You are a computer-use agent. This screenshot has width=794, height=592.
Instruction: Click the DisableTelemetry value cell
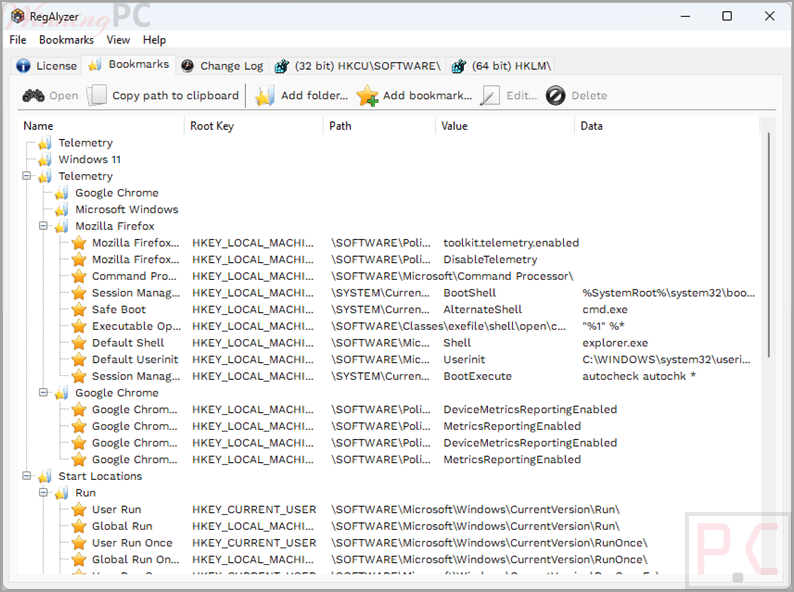point(490,260)
